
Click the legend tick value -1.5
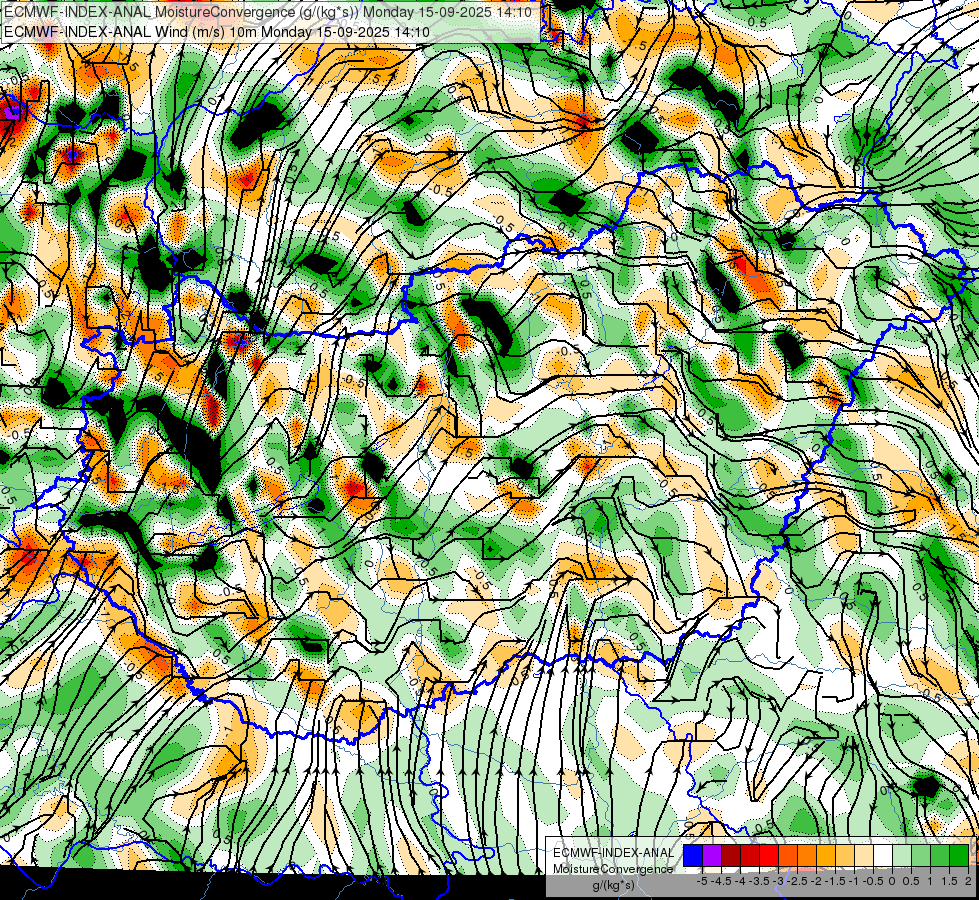pyautogui.click(x=835, y=881)
